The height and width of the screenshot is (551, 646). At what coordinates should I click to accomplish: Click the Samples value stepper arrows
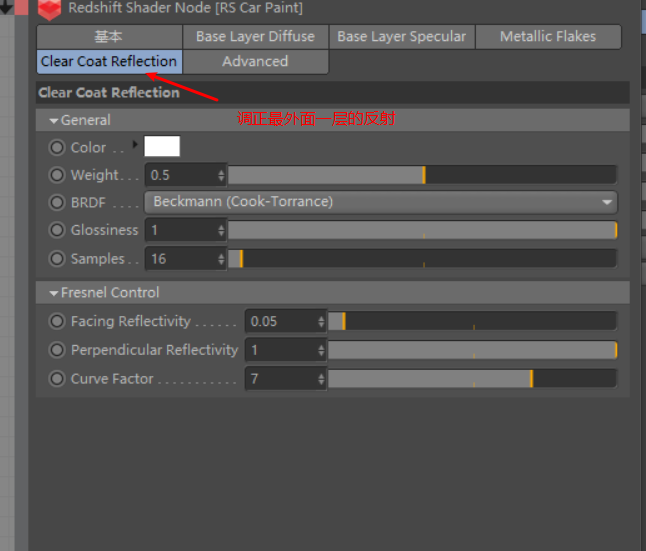coord(221,259)
